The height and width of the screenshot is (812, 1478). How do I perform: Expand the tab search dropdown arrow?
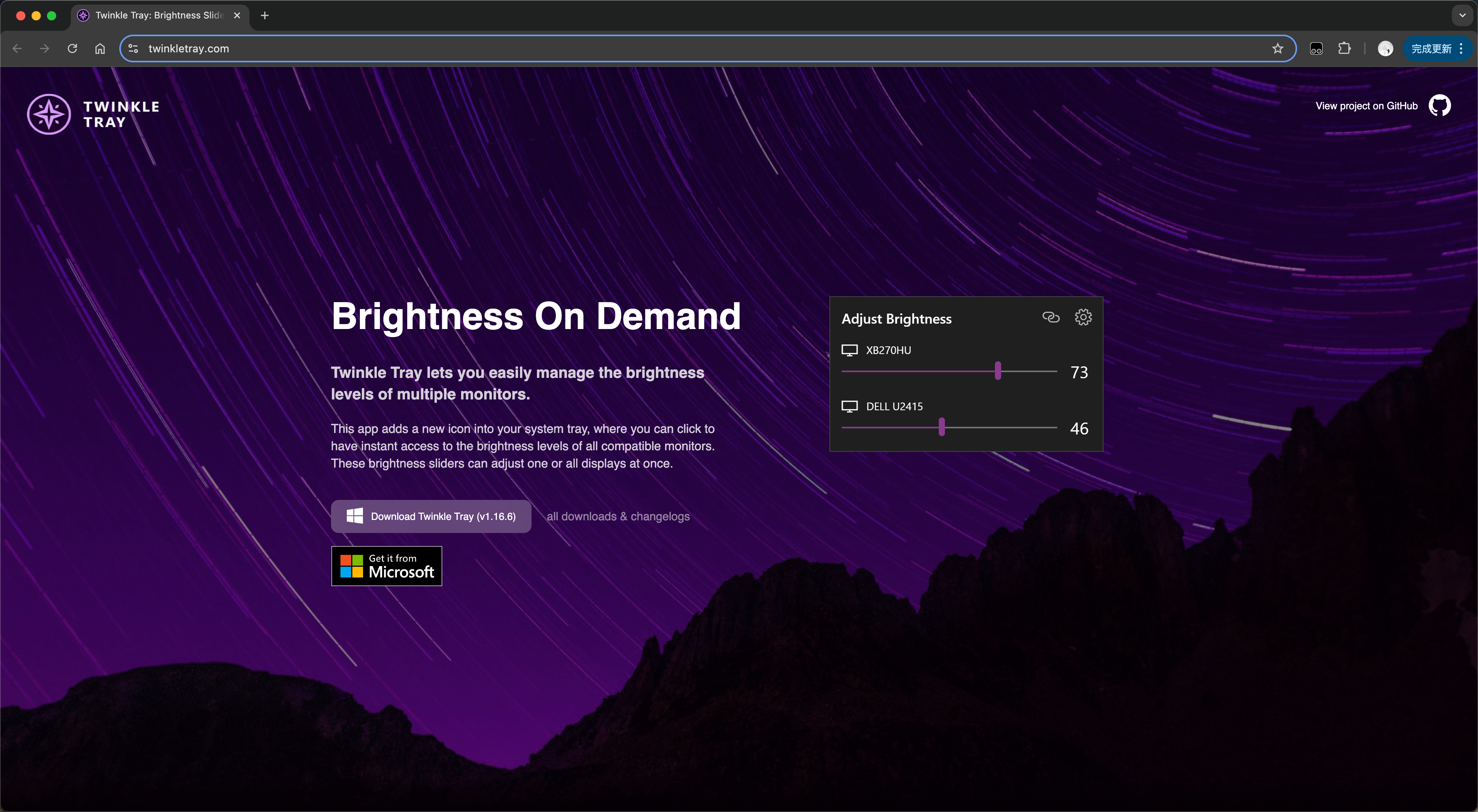[x=1462, y=15]
